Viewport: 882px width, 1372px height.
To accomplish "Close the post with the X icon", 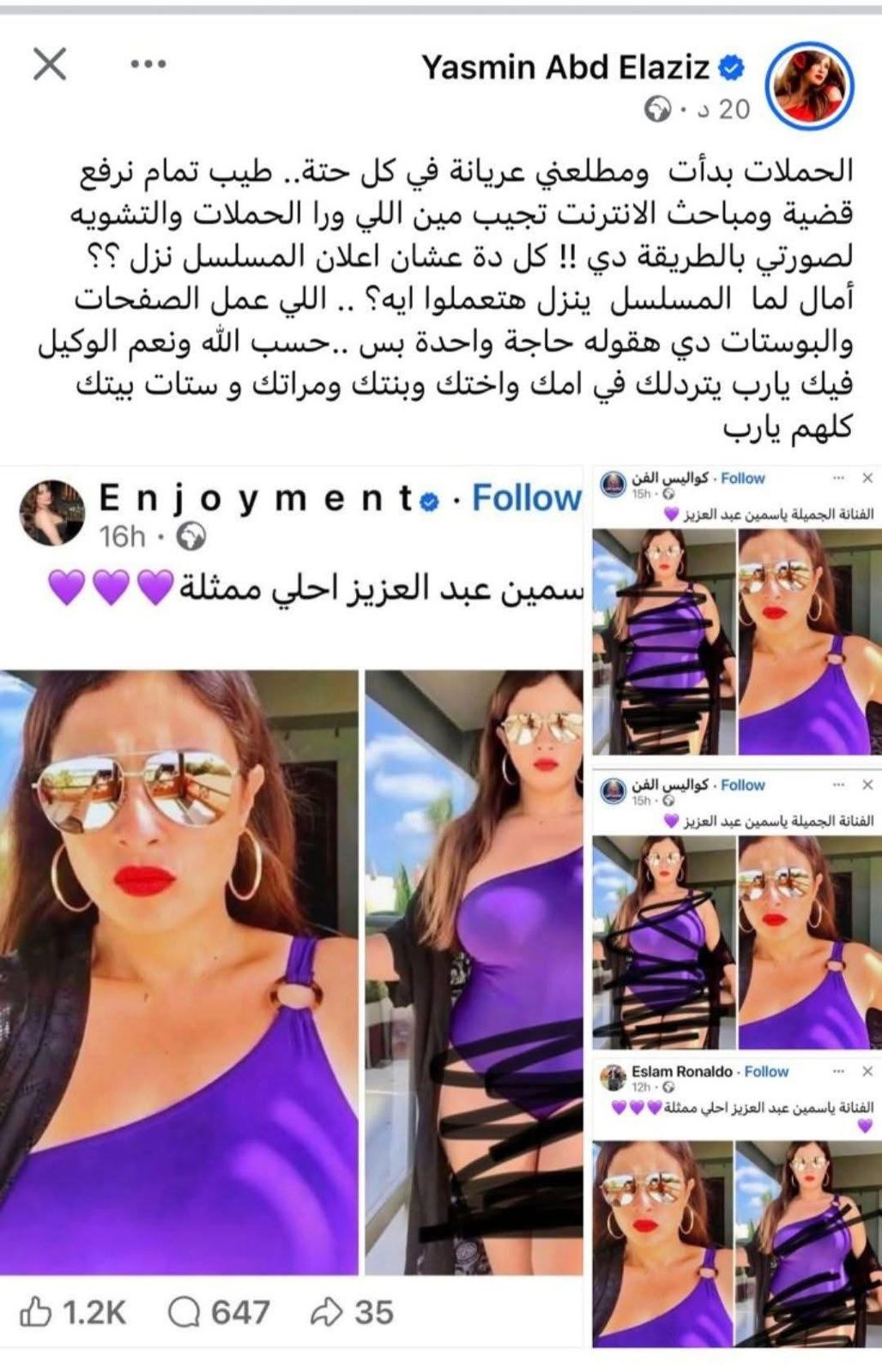I will 50,63.
